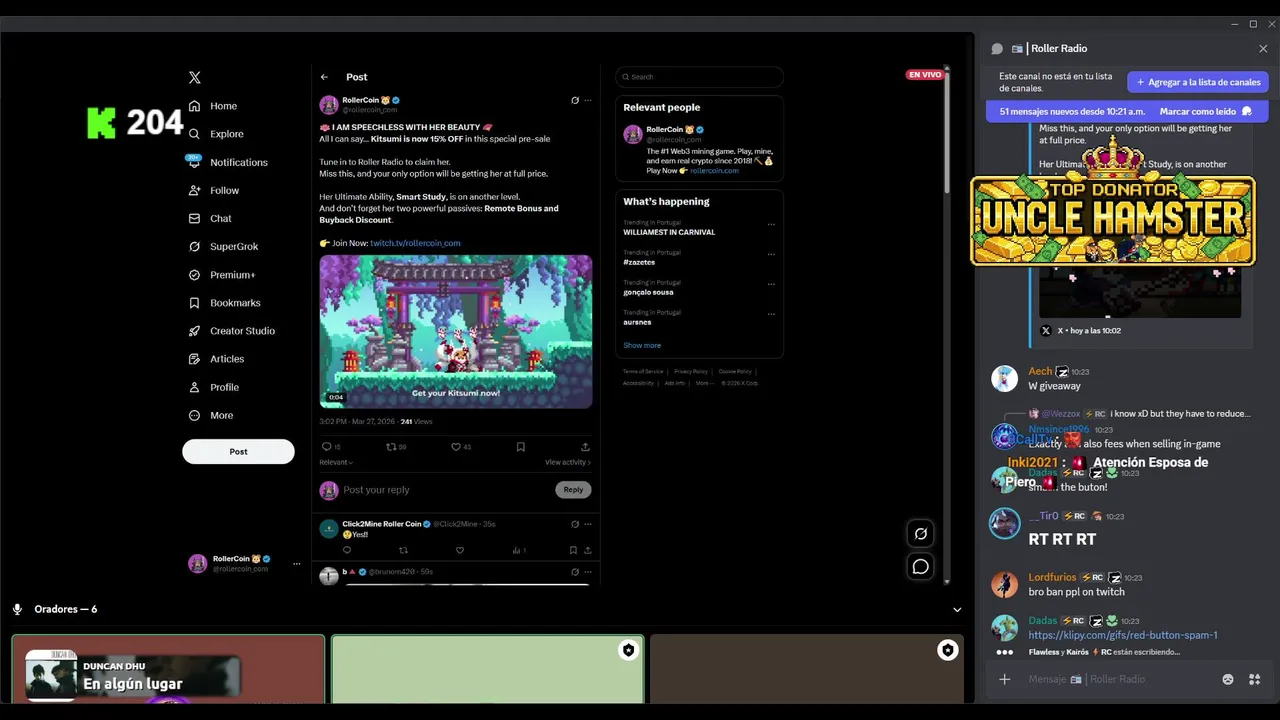This screenshot has height=720, width=1280.
Task: Open more options for gonçalo sousa trend
Action: pos(771,284)
